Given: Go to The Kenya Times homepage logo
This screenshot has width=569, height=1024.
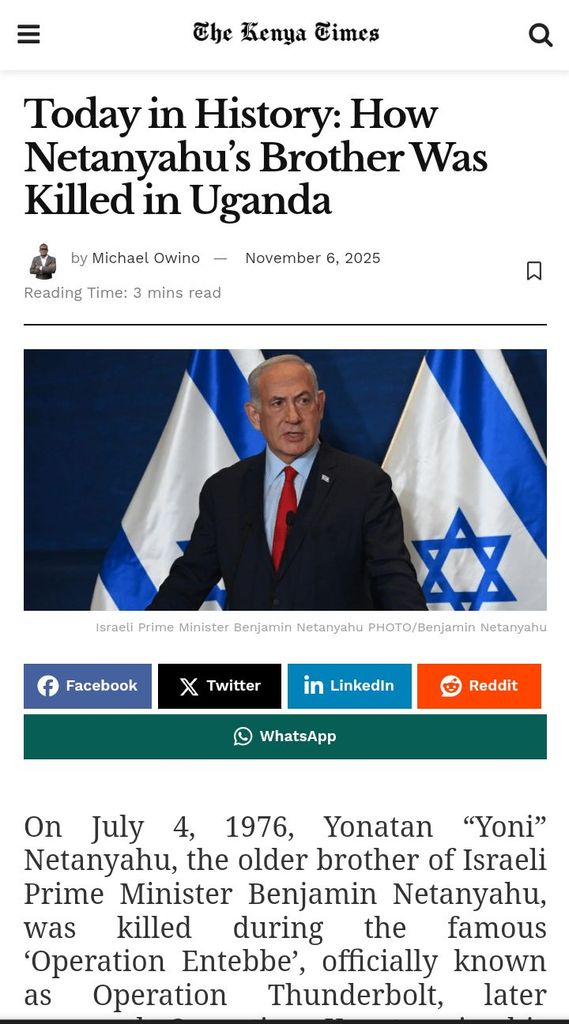Looking at the screenshot, I should tap(285, 33).
